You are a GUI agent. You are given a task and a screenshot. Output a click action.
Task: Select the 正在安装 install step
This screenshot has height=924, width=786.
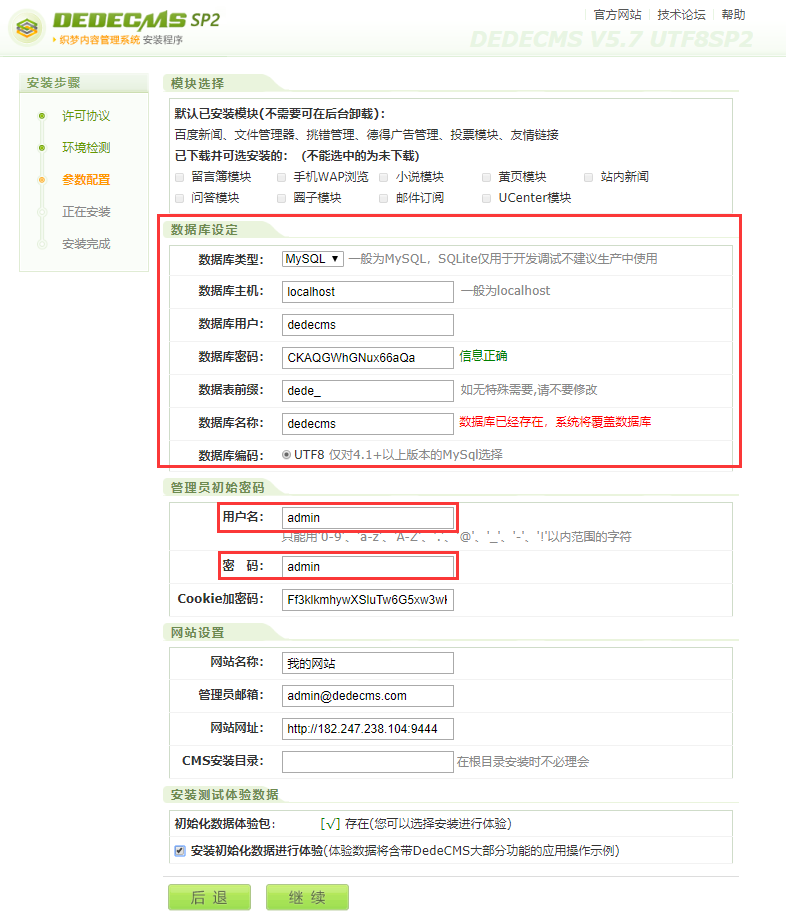[x=86, y=212]
